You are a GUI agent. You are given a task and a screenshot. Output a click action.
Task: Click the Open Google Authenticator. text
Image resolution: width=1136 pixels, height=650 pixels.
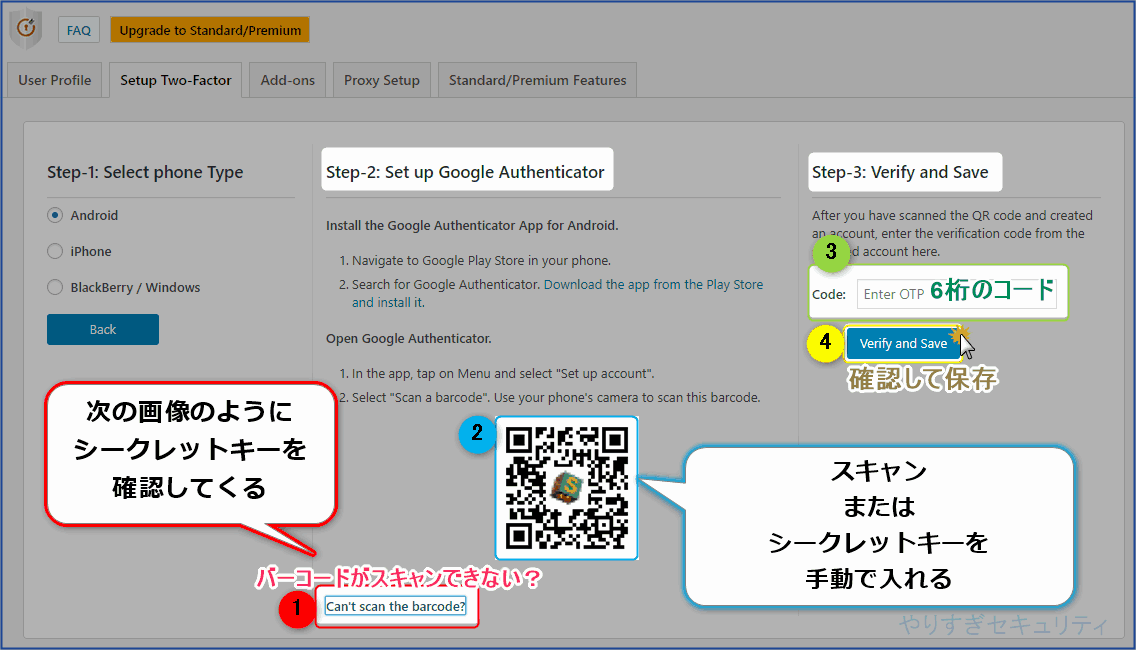click(409, 338)
